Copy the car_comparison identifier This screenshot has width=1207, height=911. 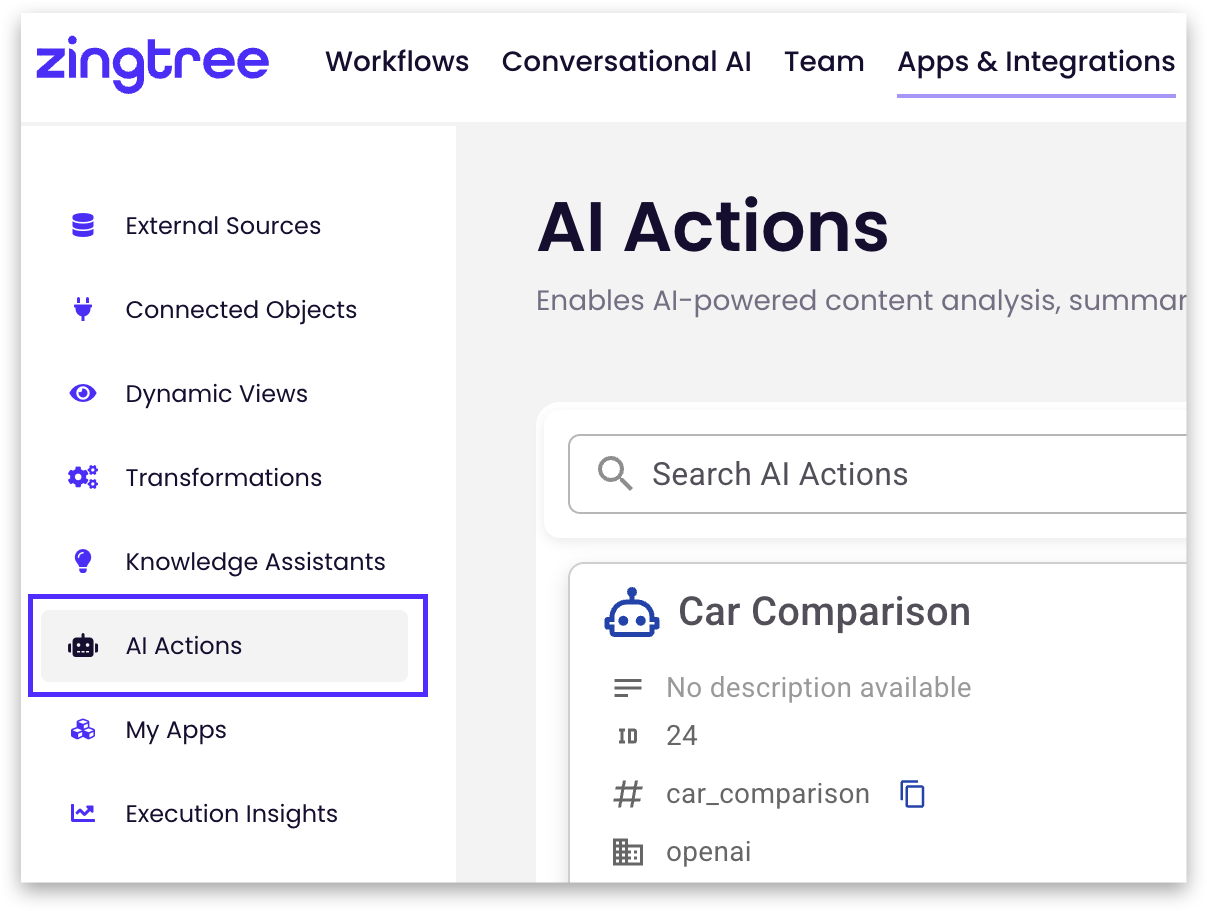[912, 794]
